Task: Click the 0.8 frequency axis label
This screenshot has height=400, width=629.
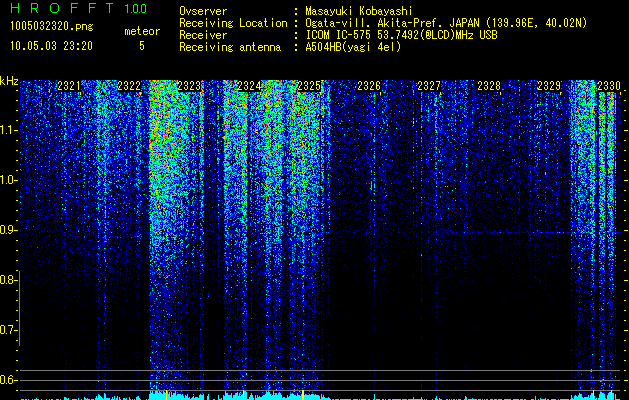Action: point(8,280)
